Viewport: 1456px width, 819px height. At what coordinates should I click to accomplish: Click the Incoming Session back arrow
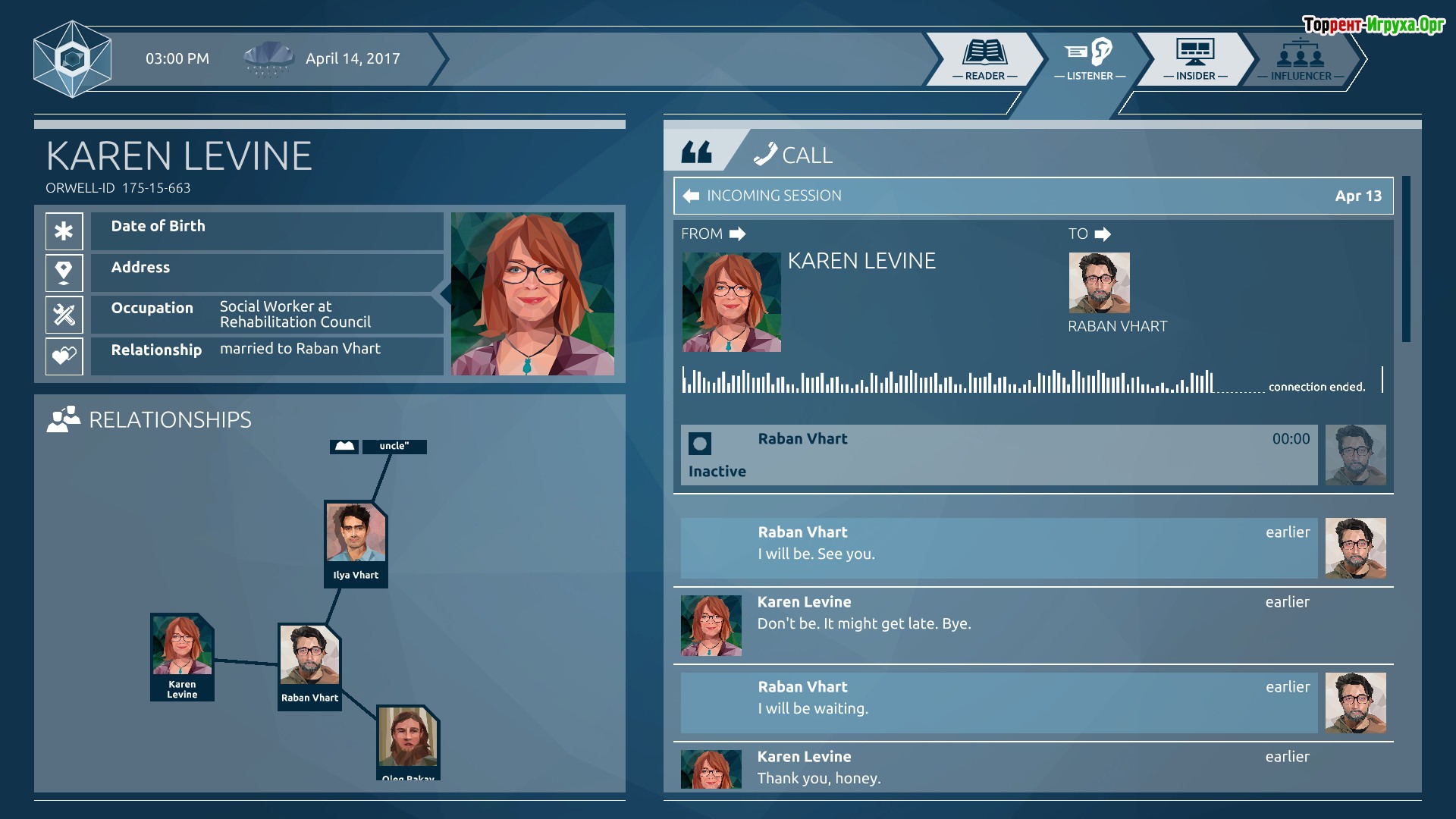(691, 196)
